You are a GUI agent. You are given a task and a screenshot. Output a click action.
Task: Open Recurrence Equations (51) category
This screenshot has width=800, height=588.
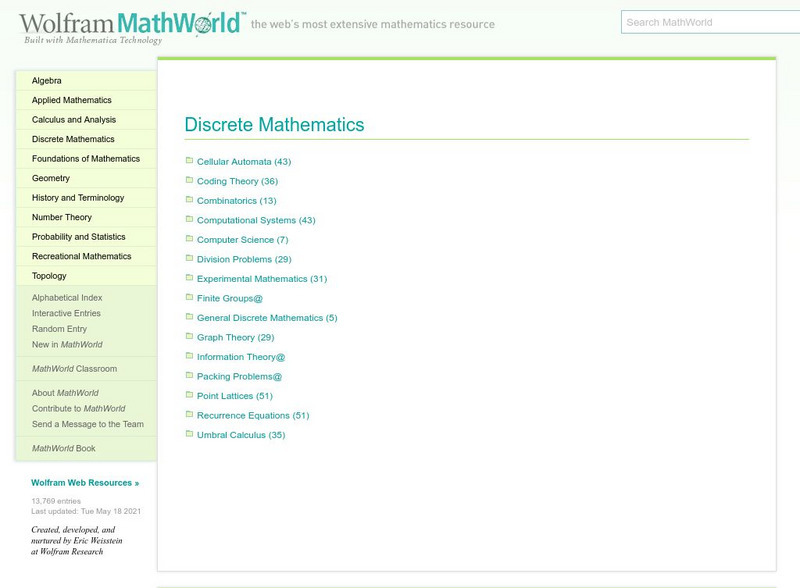tap(253, 415)
